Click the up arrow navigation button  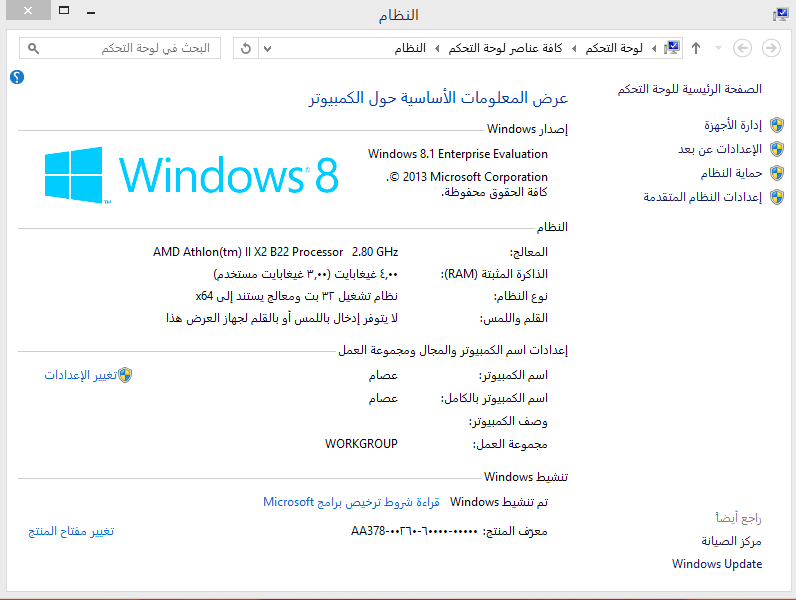pyautogui.click(x=696, y=48)
